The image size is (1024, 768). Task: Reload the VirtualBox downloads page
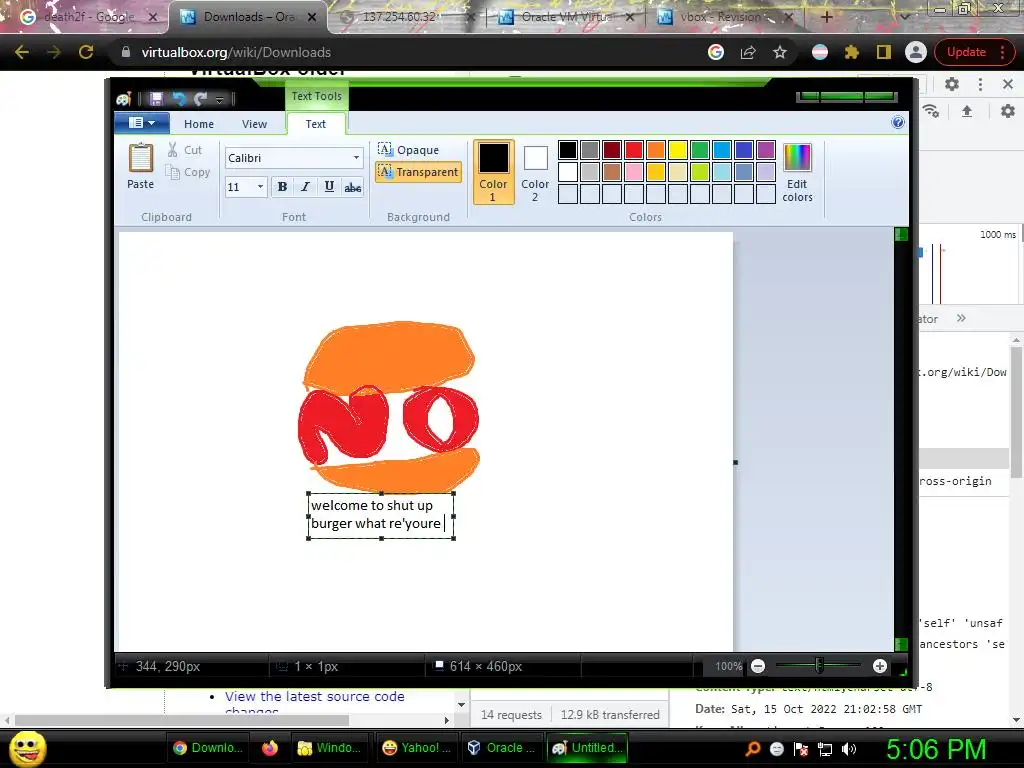86,52
